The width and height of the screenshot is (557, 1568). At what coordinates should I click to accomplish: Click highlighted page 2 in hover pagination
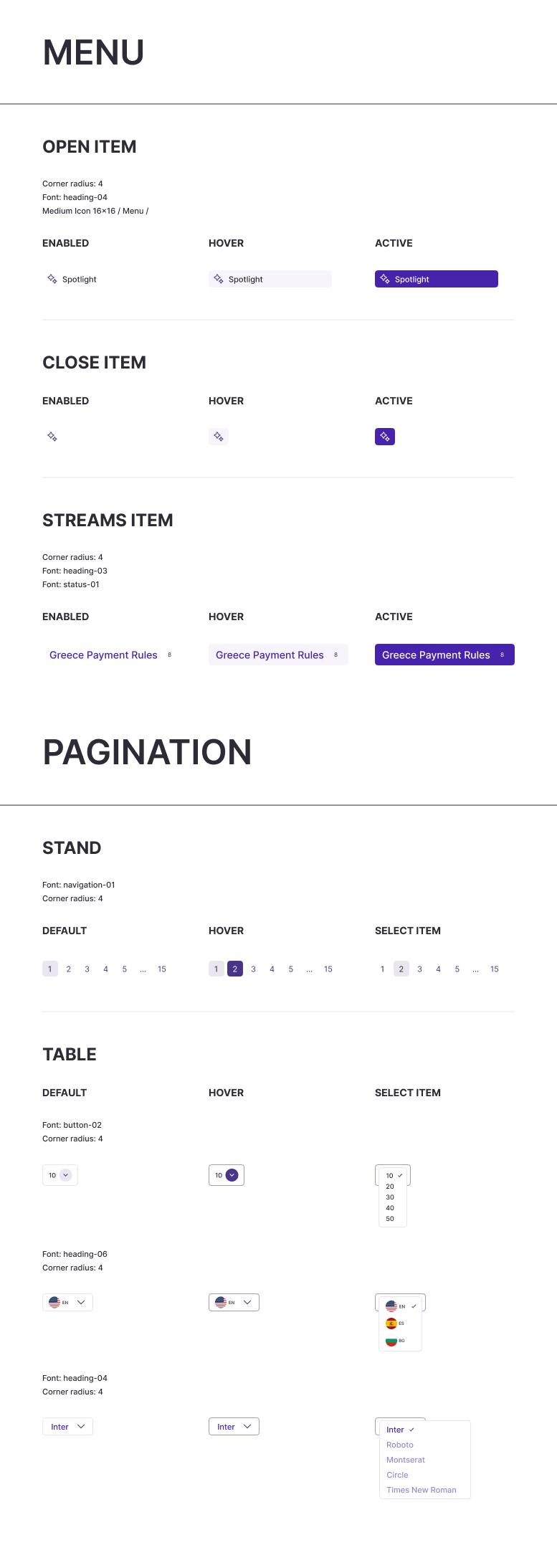tap(235, 969)
